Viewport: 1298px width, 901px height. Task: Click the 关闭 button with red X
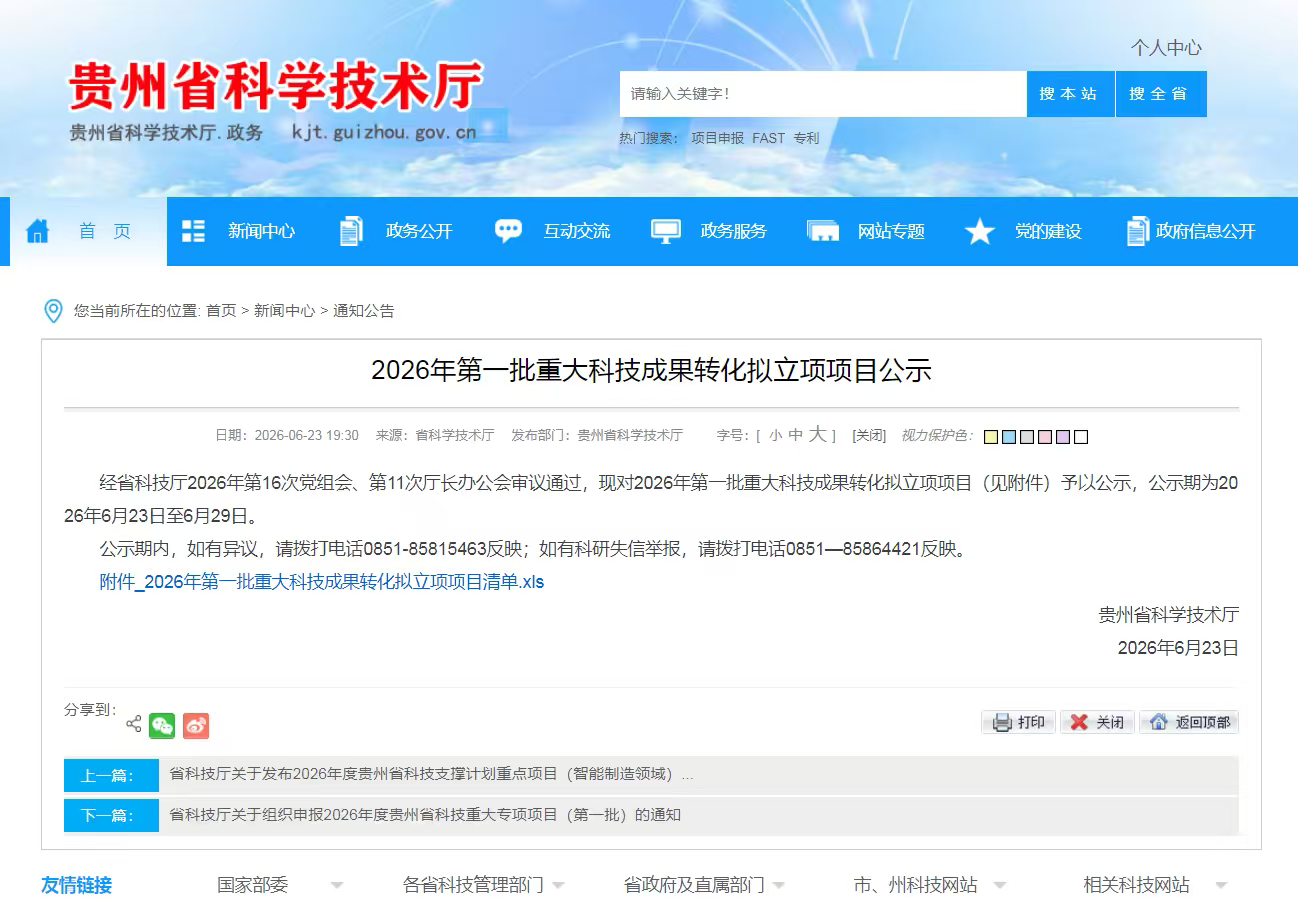click(x=1097, y=722)
